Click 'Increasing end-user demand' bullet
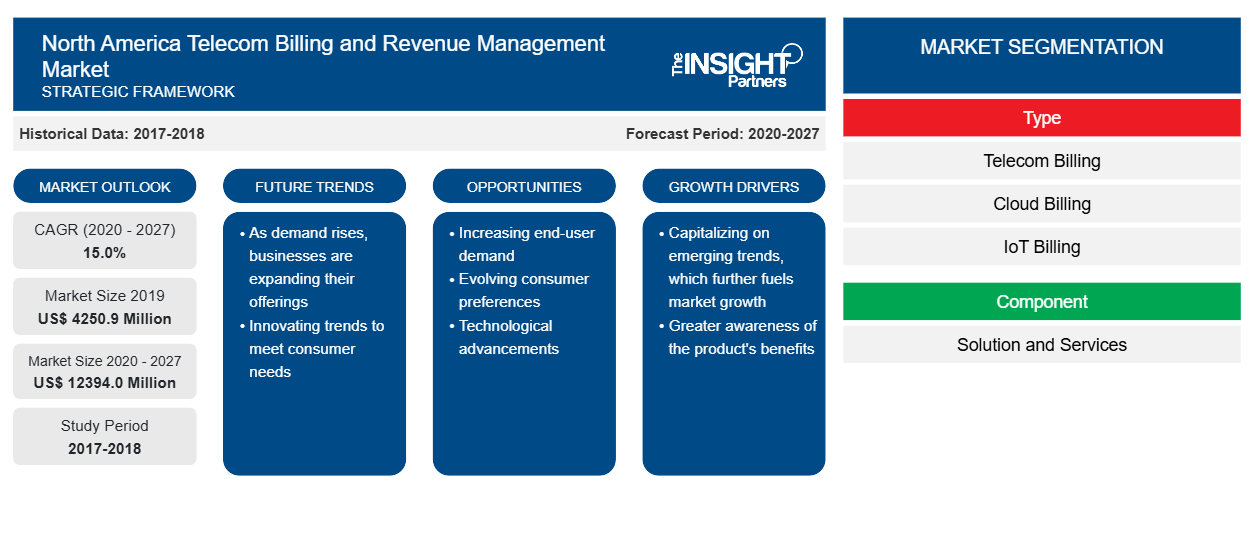The width and height of the screenshot is (1254, 546). (520, 244)
